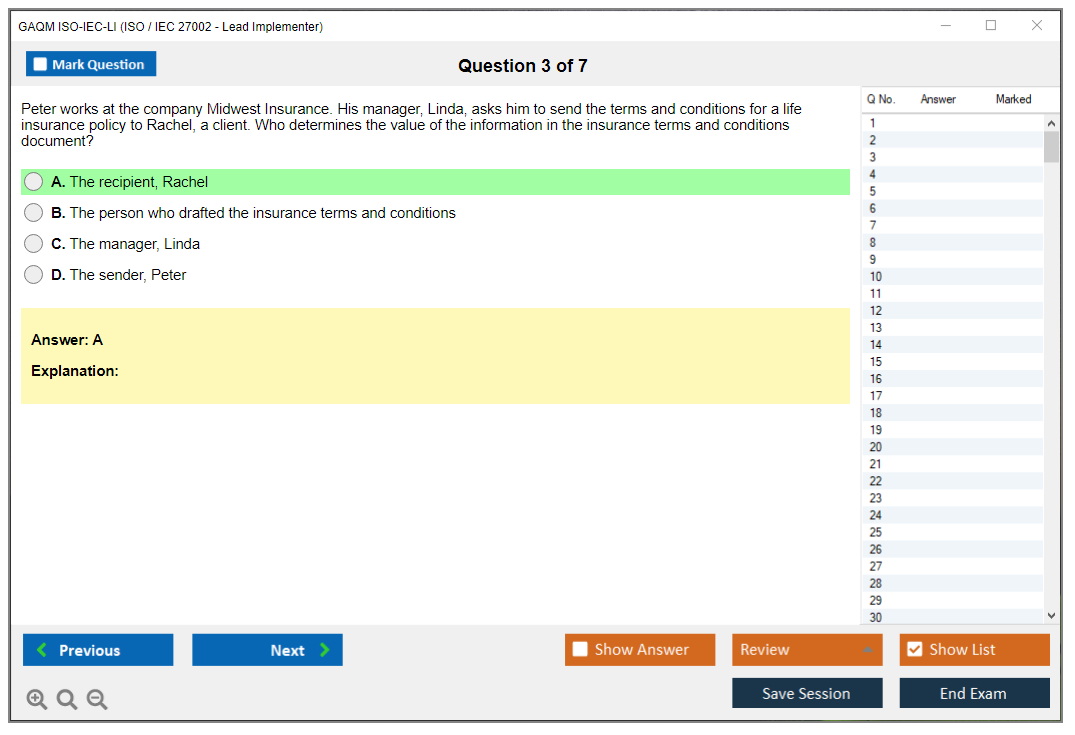
Task: Click the End Exam button
Action: coord(974,693)
